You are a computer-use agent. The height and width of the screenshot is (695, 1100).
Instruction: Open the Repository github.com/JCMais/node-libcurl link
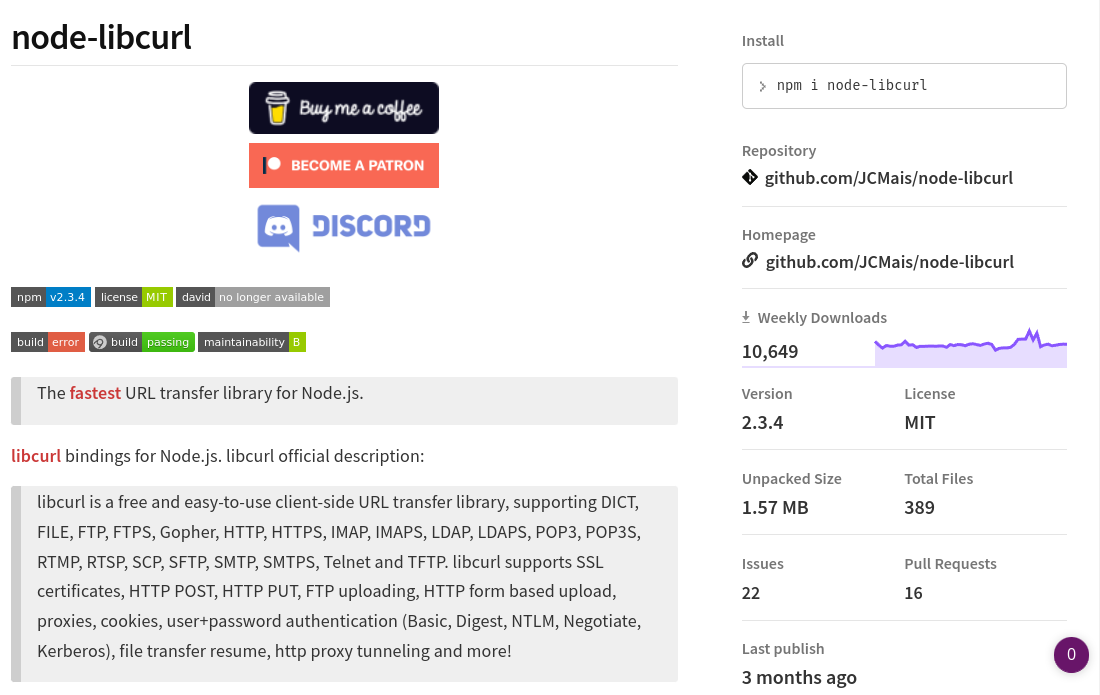click(888, 178)
